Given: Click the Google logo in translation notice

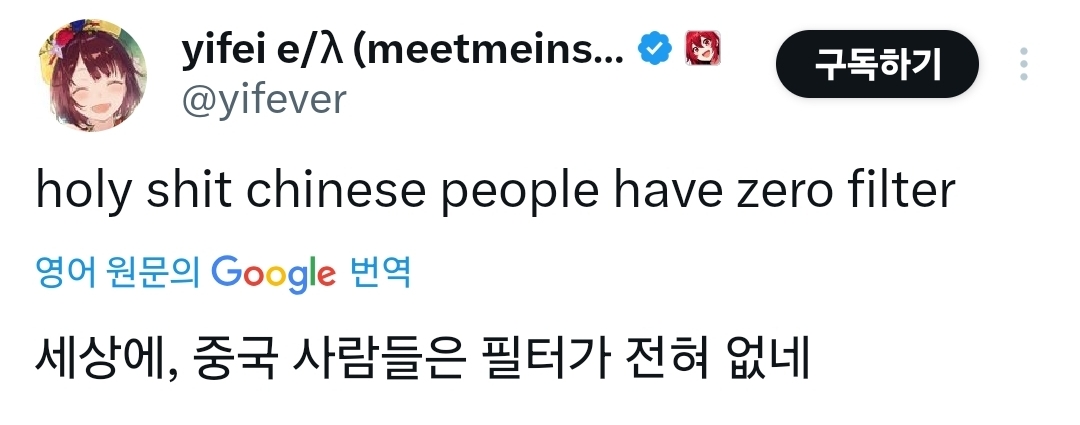Looking at the screenshot, I should tap(273, 272).
